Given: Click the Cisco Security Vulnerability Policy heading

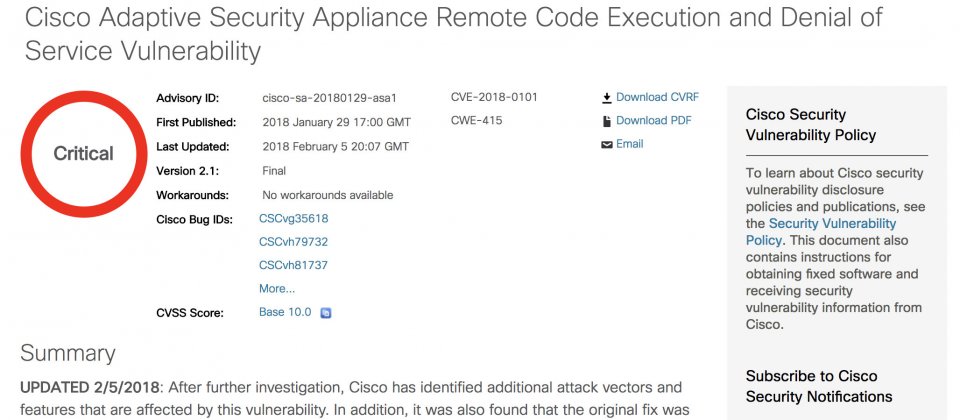Looking at the screenshot, I should pyautogui.click(x=811, y=125).
